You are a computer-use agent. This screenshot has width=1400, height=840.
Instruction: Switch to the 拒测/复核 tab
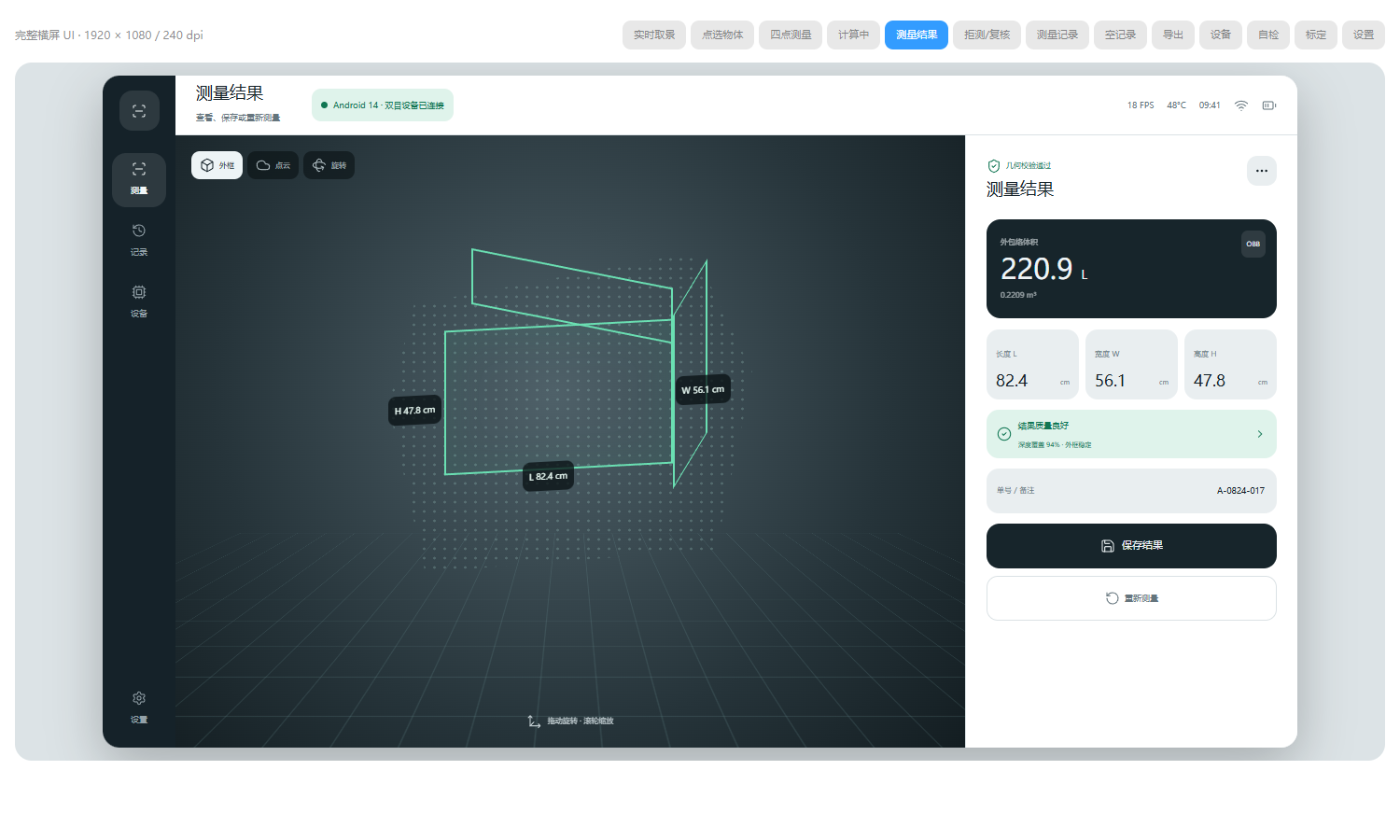click(987, 35)
